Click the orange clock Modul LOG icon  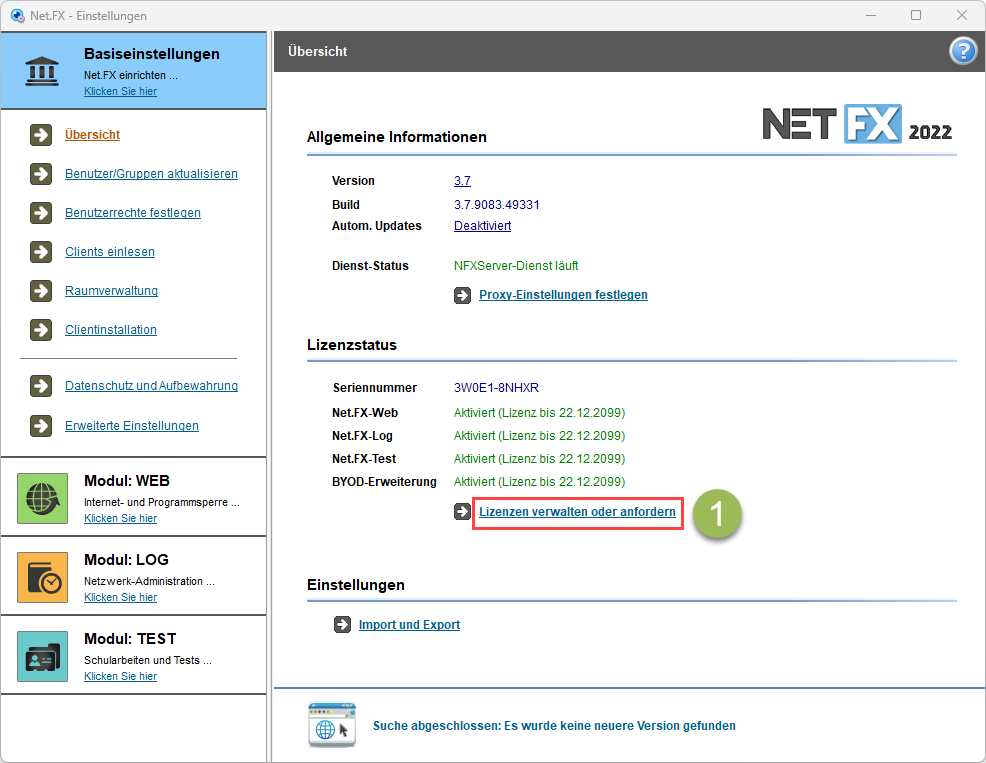[x=42, y=577]
